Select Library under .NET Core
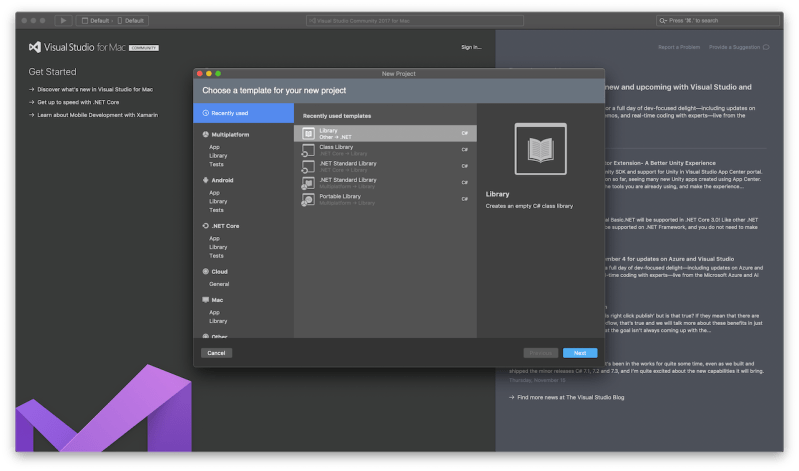799x471 pixels. tap(218, 247)
